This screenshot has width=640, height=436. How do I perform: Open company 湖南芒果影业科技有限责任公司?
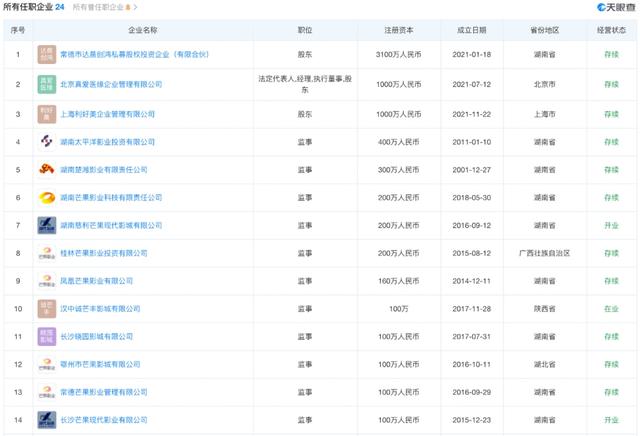[x=111, y=198]
